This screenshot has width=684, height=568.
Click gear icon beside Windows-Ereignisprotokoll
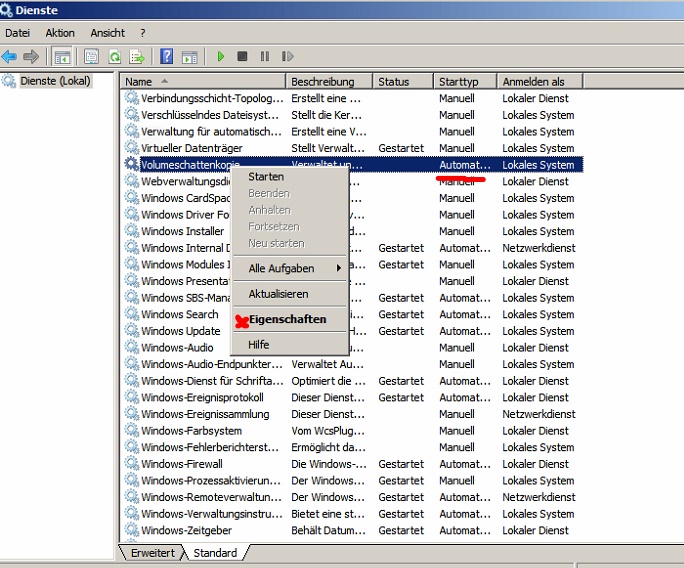131,396
